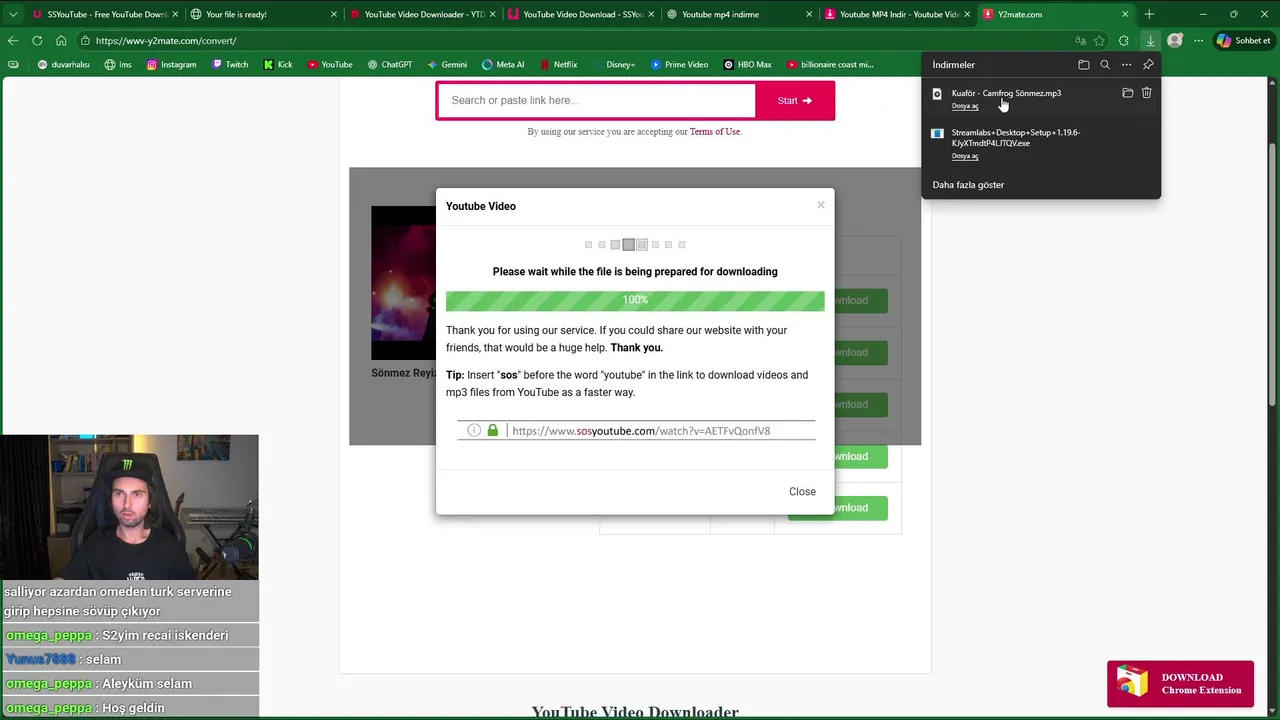Open the downloads folder from the İndirmeler header

(1084, 65)
